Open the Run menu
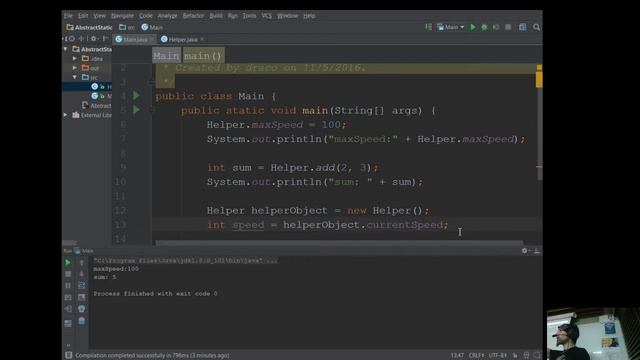This screenshot has height=360, width=640. [x=233, y=16]
